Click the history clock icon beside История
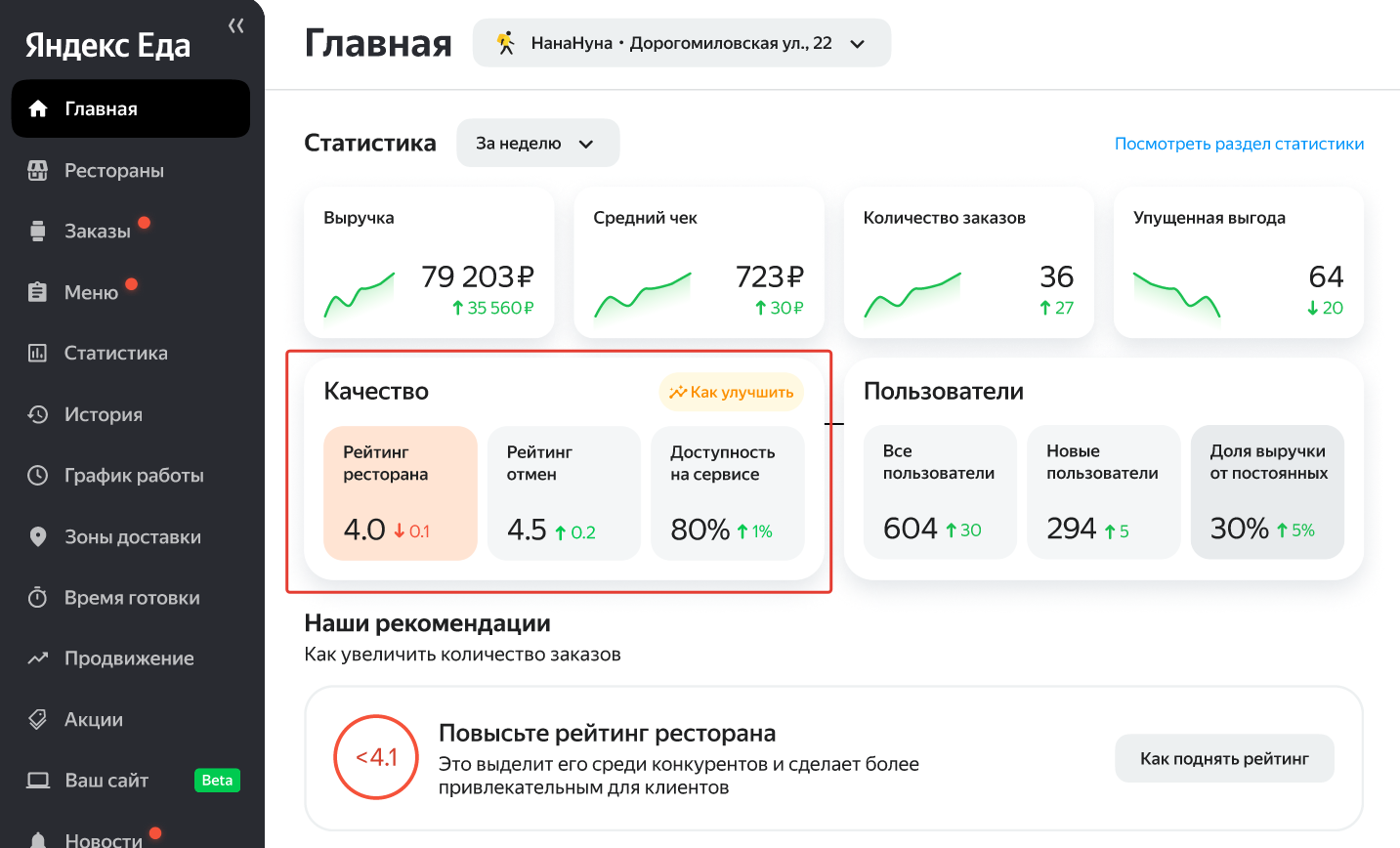The image size is (1400, 848). coord(38,414)
